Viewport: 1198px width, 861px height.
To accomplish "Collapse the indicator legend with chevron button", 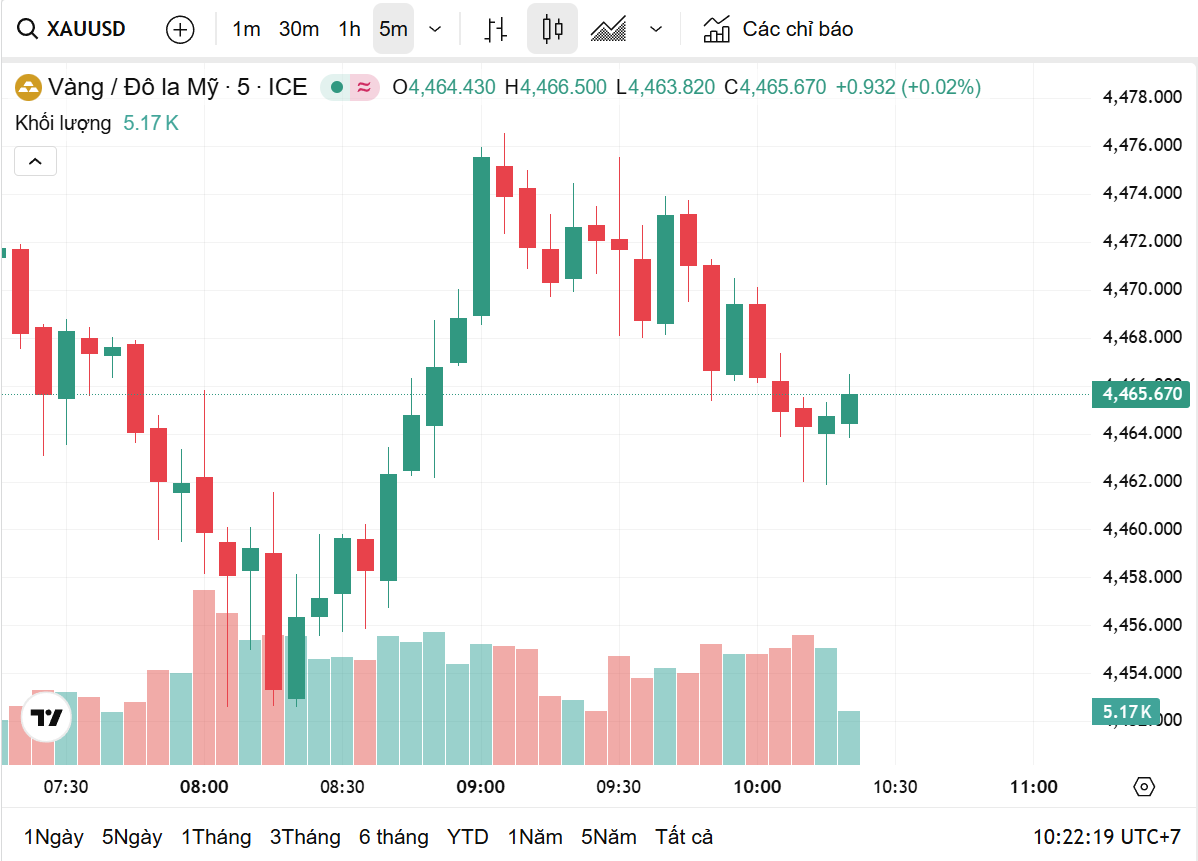I will tap(35, 161).
